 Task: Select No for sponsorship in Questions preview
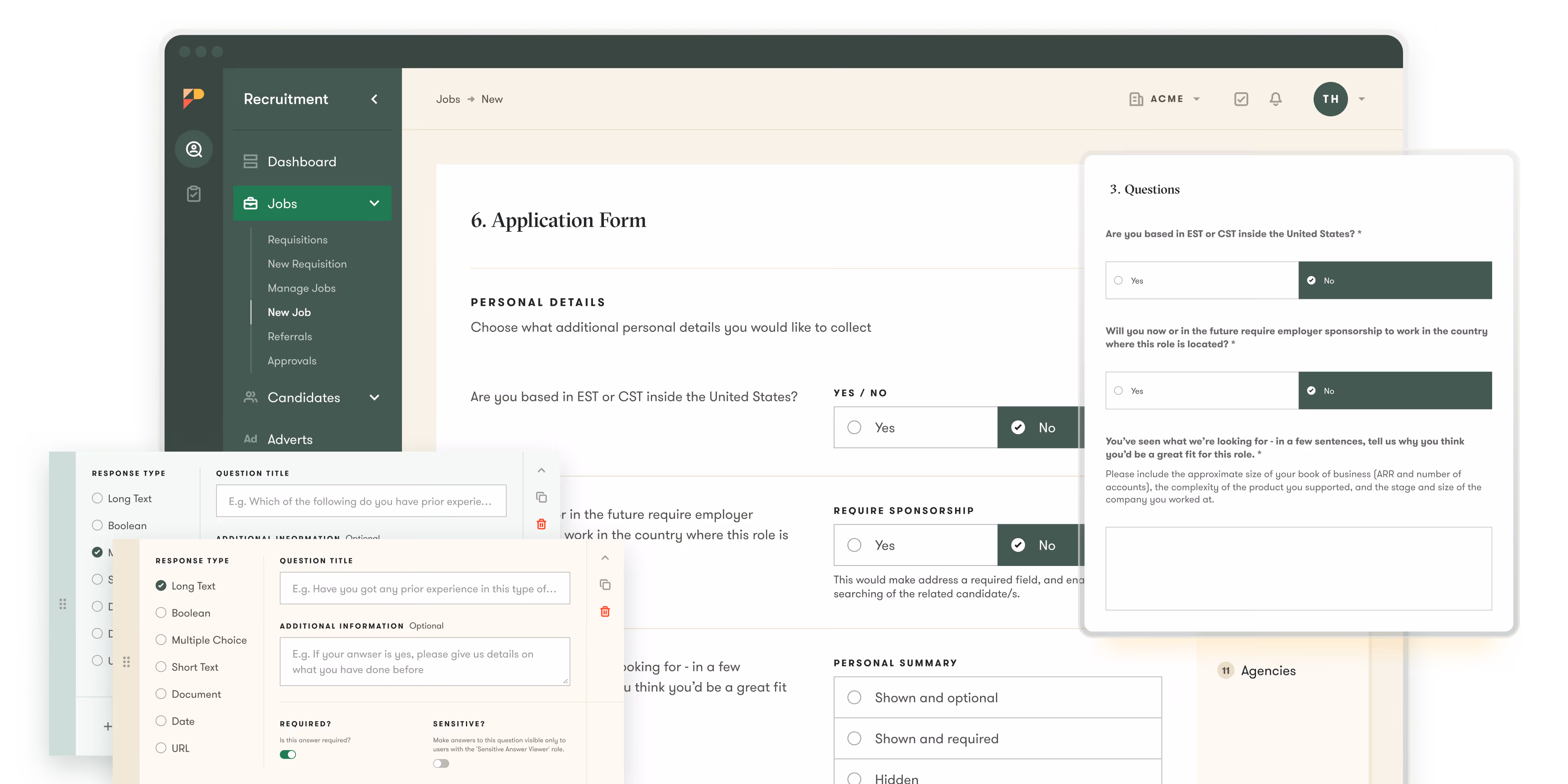pos(1395,391)
